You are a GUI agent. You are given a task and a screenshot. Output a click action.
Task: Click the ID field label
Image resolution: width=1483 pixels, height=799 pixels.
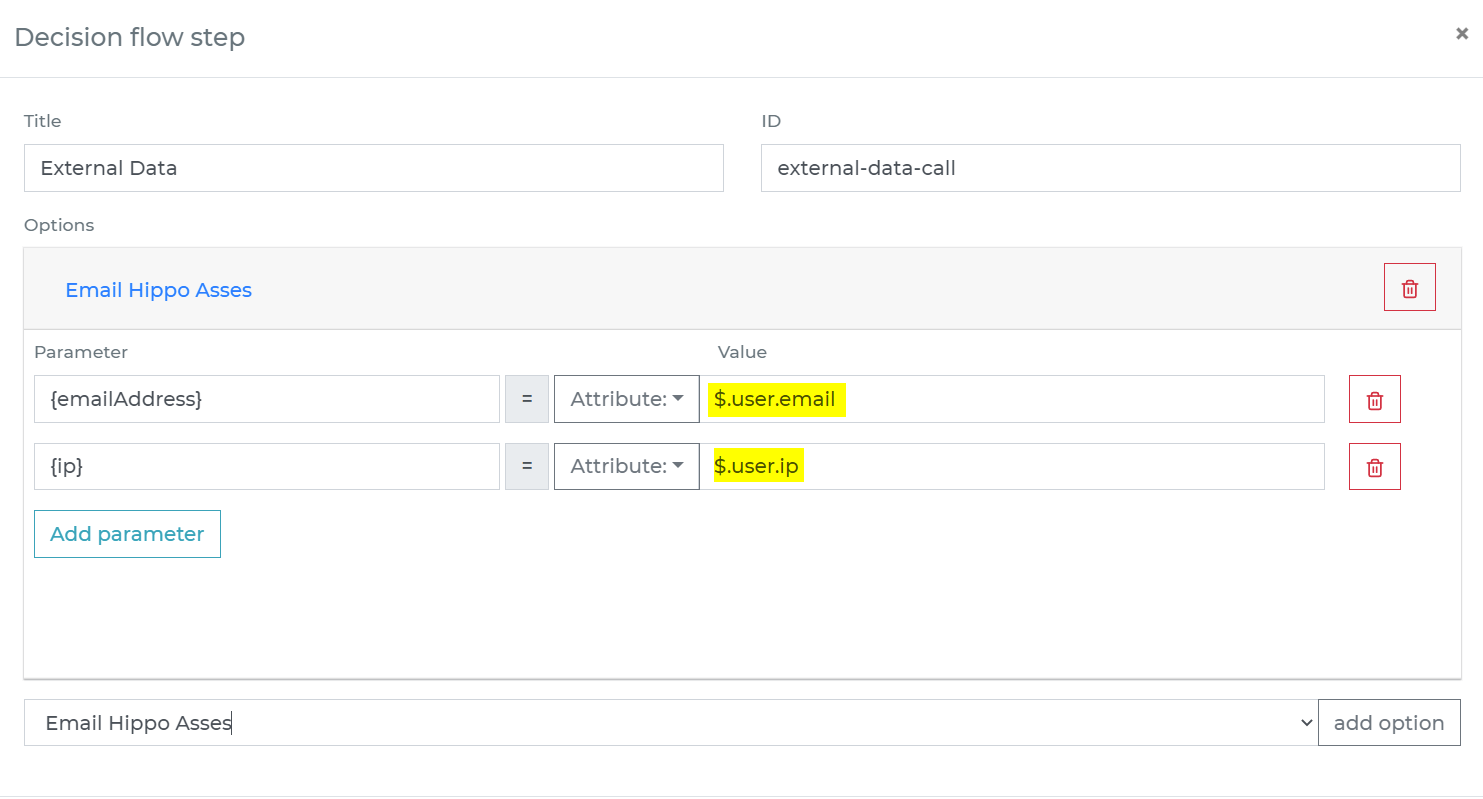click(771, 121)
